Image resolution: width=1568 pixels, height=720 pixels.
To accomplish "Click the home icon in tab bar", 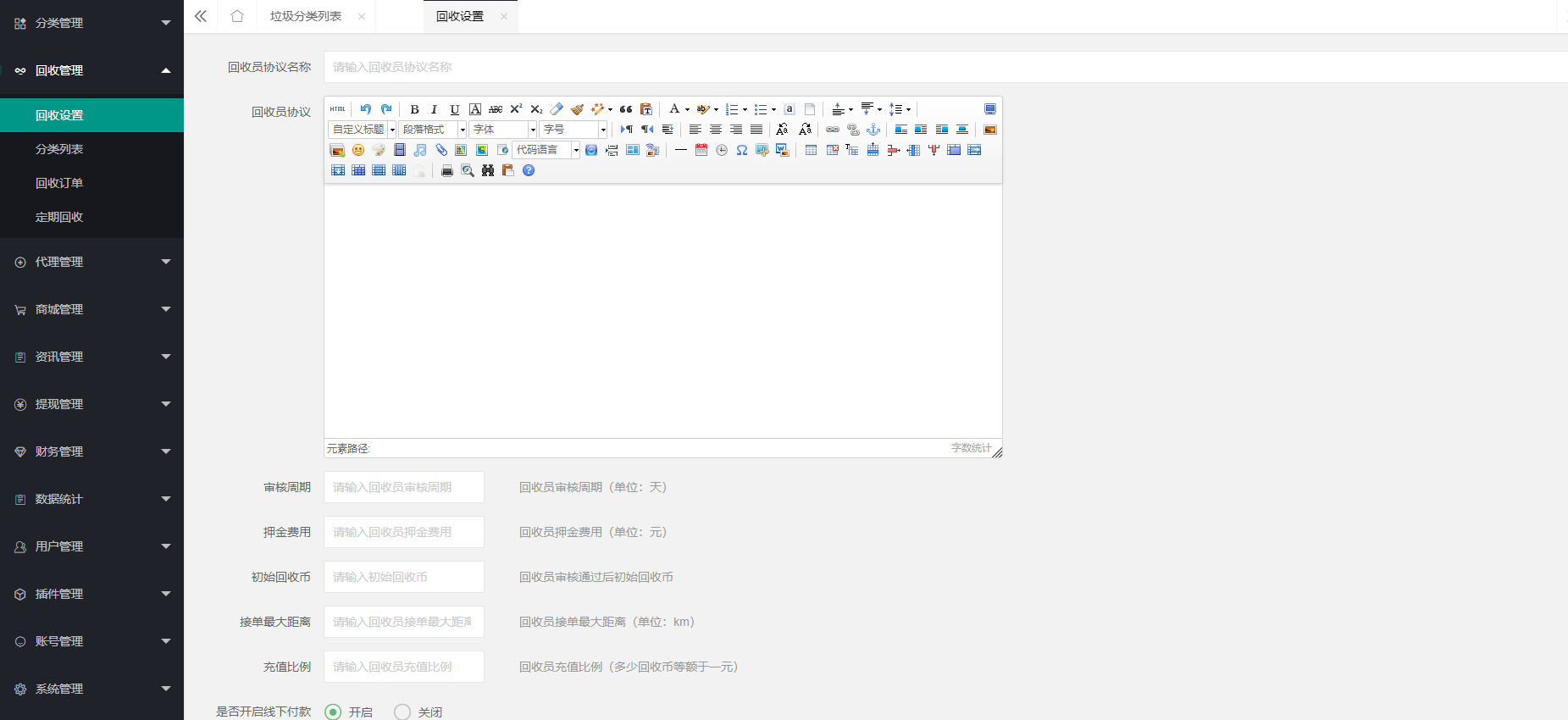I will coord(237,16).
